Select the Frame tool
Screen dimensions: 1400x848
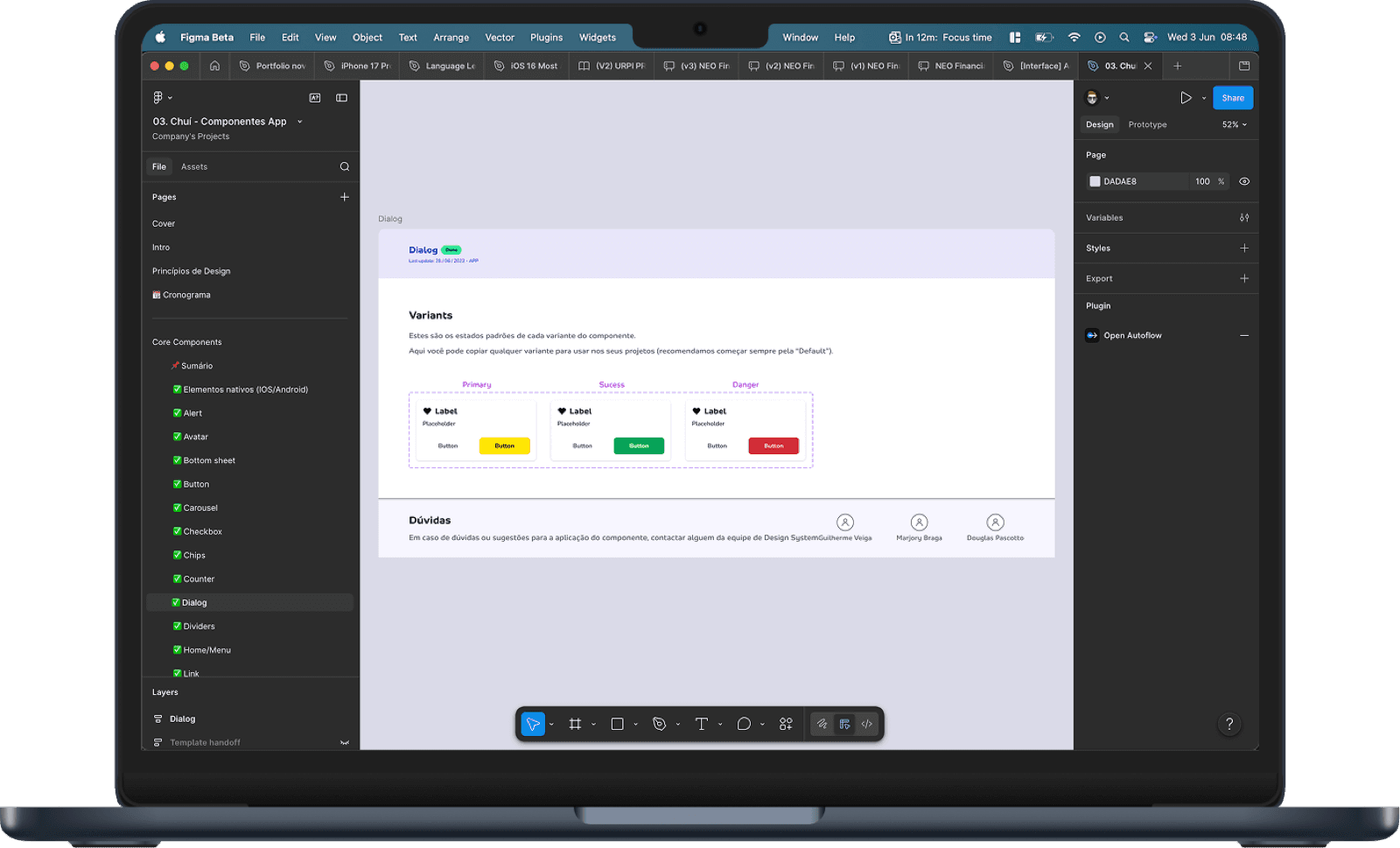tap(575, 724)
